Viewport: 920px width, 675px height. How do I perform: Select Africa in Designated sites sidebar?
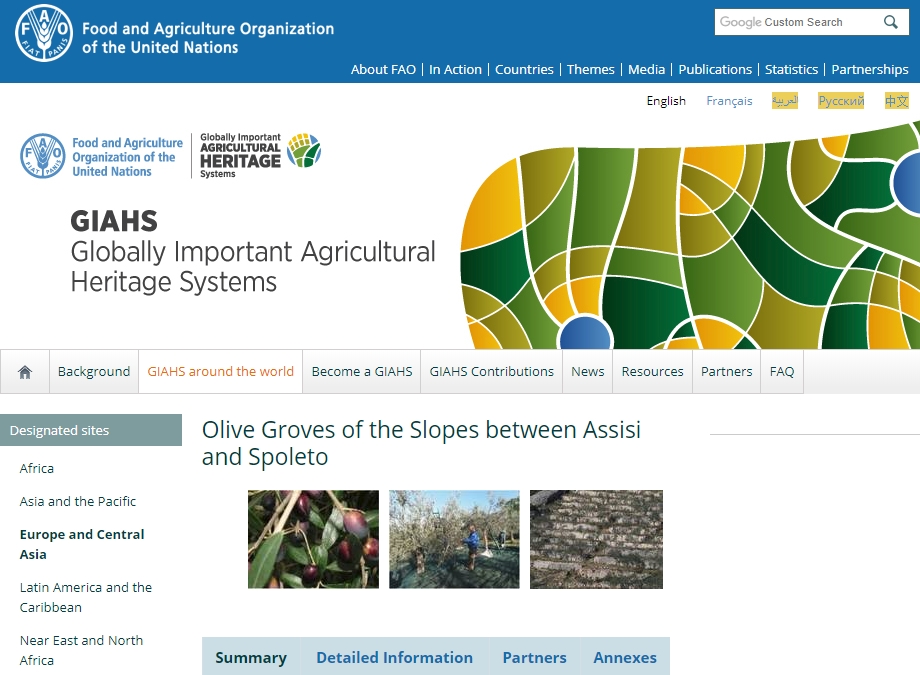(x=37, y=468)
